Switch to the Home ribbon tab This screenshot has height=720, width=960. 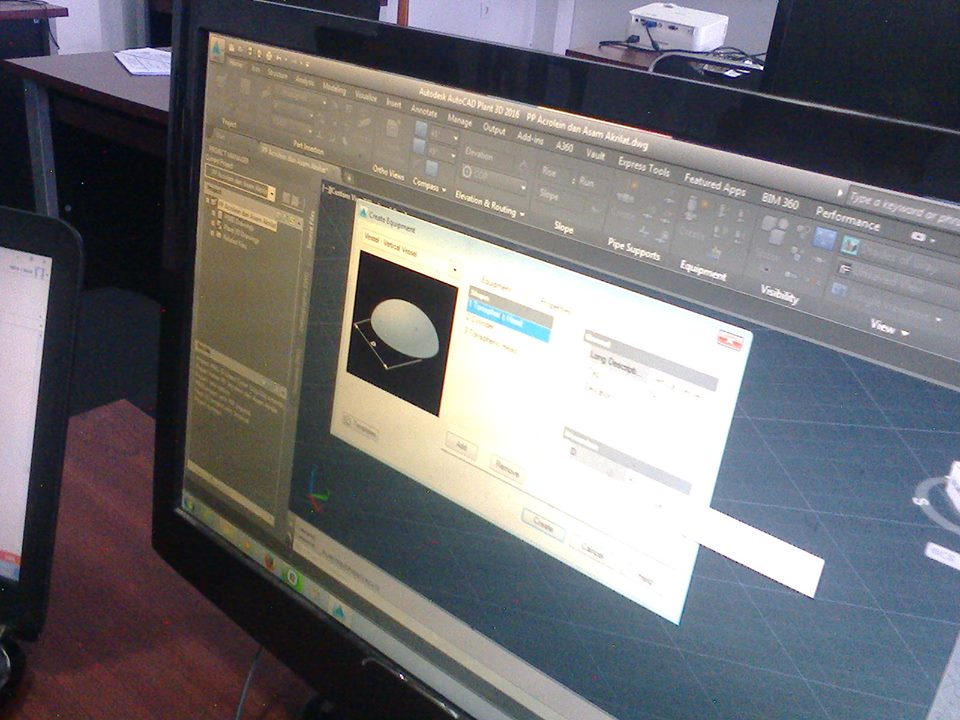(235, 64)
